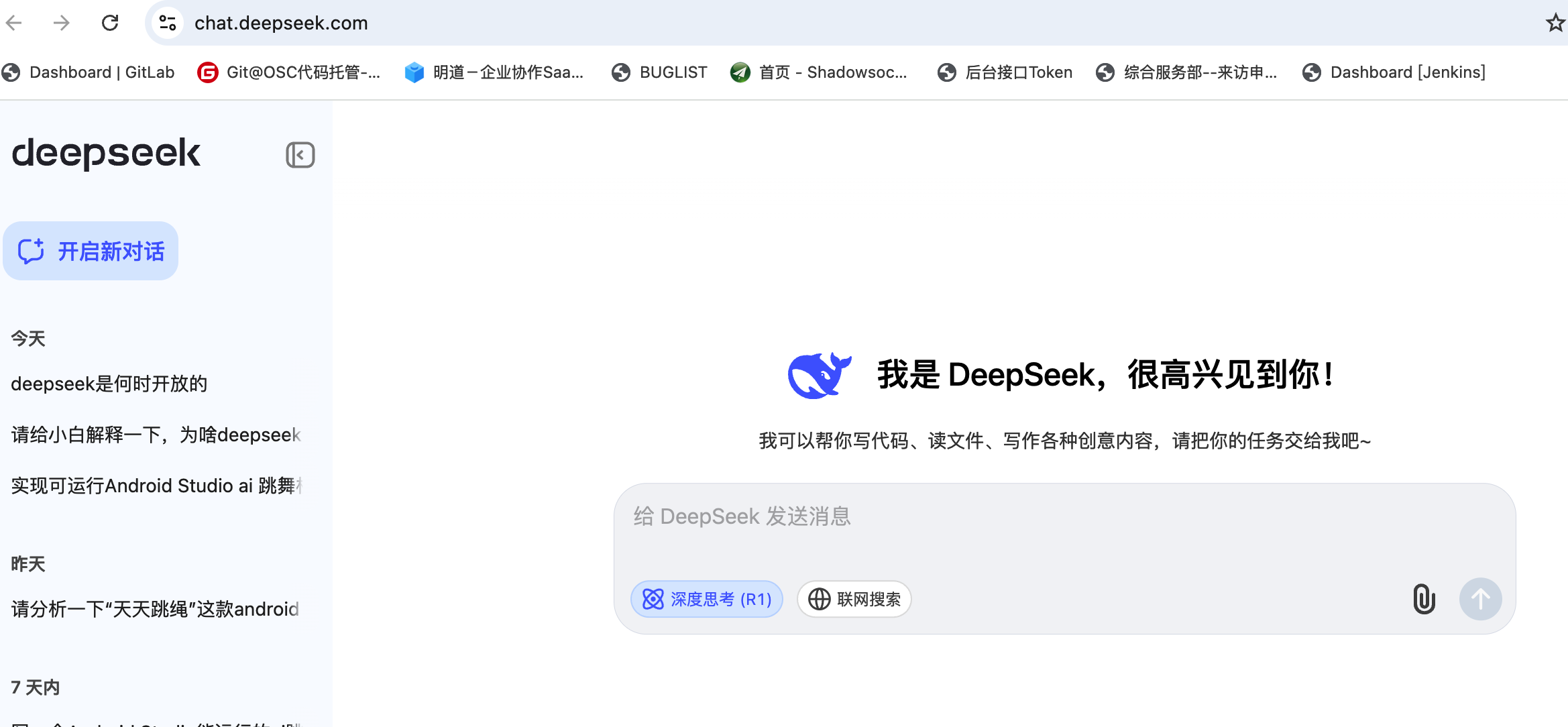The height and width of the screenshot is (727, 1568).
Task: Open the chat 'deepseek是何时开放的'
Action: [x=109, y=384]
